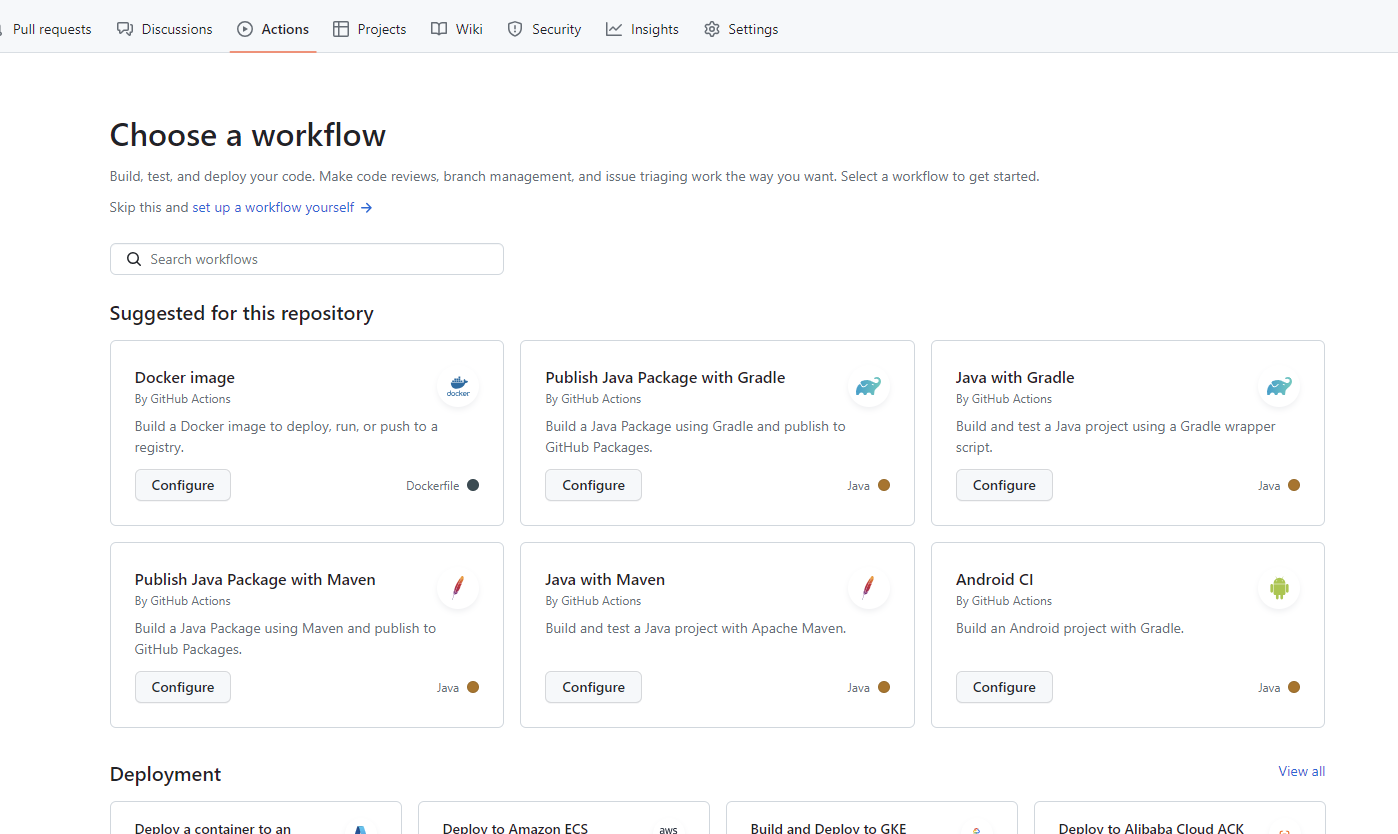Image resolution: width=1398 pixels, height=834 pixels.
Task: Focus the Search workflows field
Action: tap(307, 259)
